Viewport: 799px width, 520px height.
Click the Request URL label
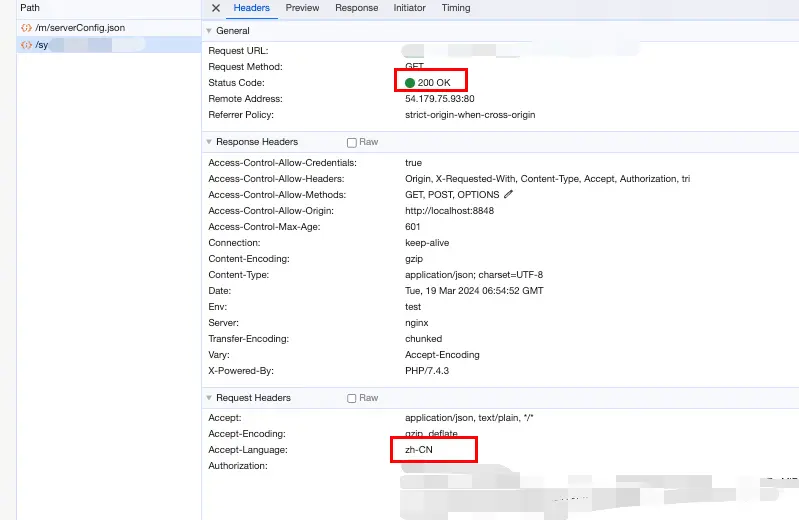coord(238,50)
